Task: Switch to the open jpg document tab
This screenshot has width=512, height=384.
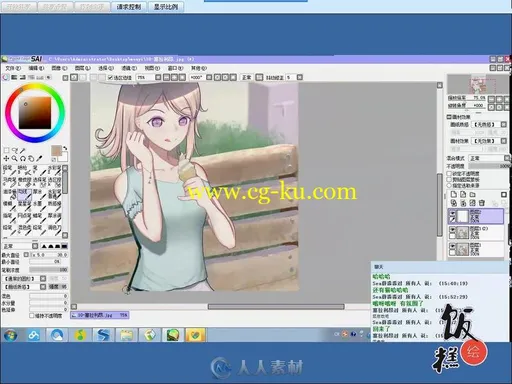Action: (99, 315)
